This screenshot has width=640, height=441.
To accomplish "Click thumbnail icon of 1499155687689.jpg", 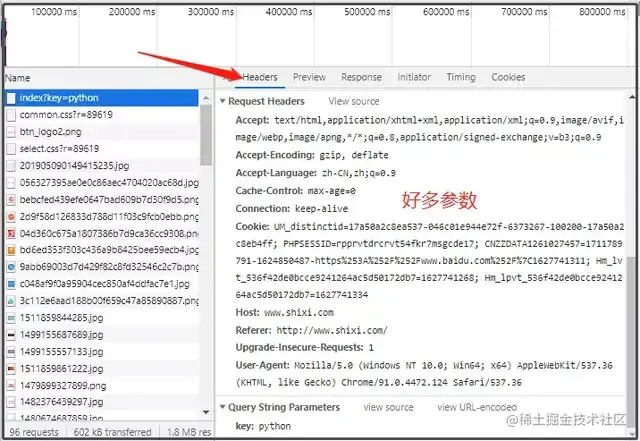I will [x=11, y=335].
